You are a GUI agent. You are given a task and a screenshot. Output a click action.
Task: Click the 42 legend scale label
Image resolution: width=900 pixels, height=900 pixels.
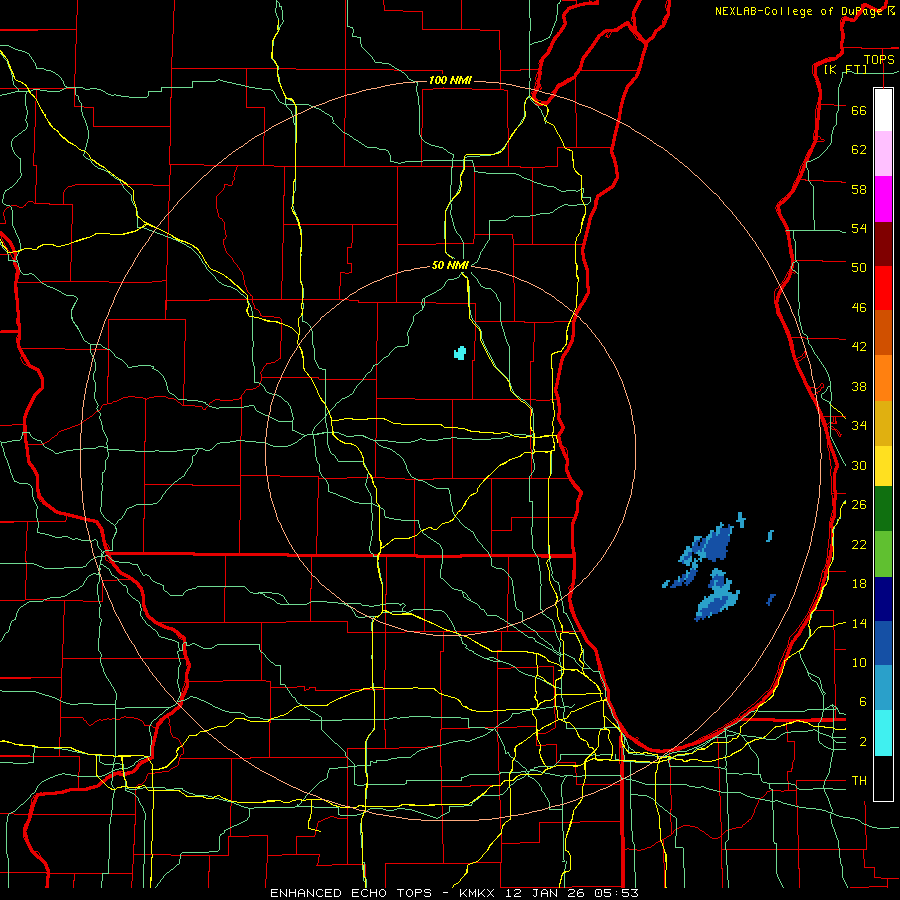click(859, 346)
